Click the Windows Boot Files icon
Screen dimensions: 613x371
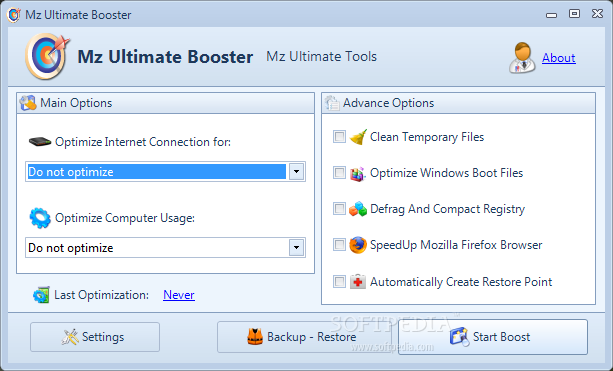(x=357, y=173)
